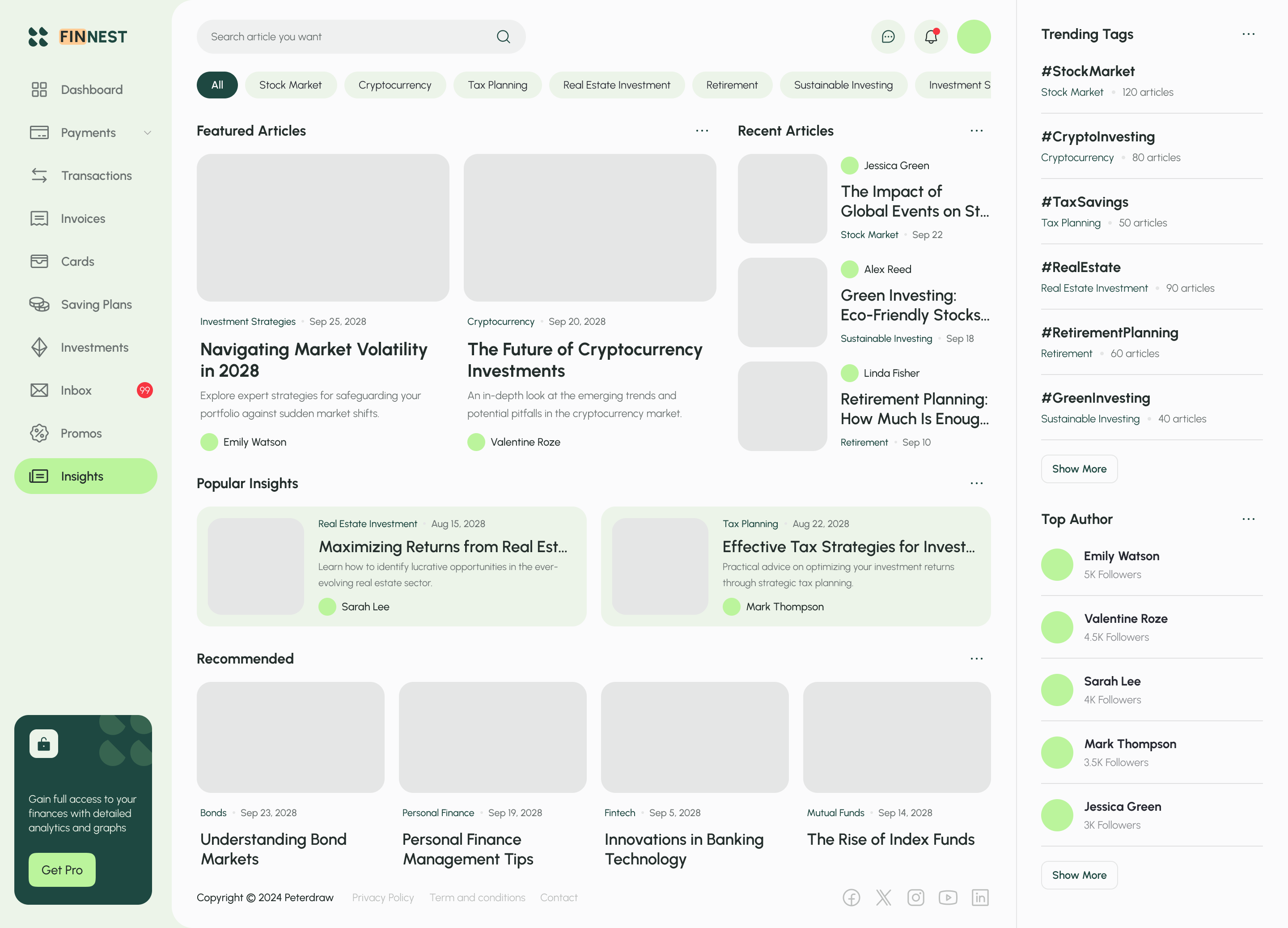
Task: Click the Facebook icon in the footer
Action: click(851, 897)
